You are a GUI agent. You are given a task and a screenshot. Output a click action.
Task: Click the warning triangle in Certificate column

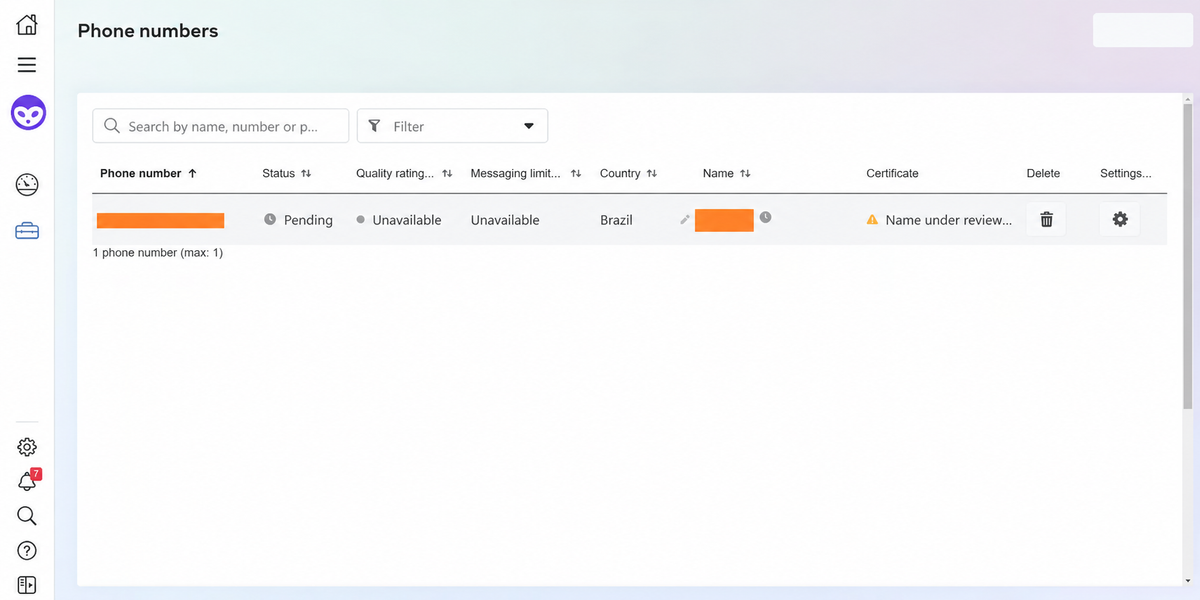(872, 220)
